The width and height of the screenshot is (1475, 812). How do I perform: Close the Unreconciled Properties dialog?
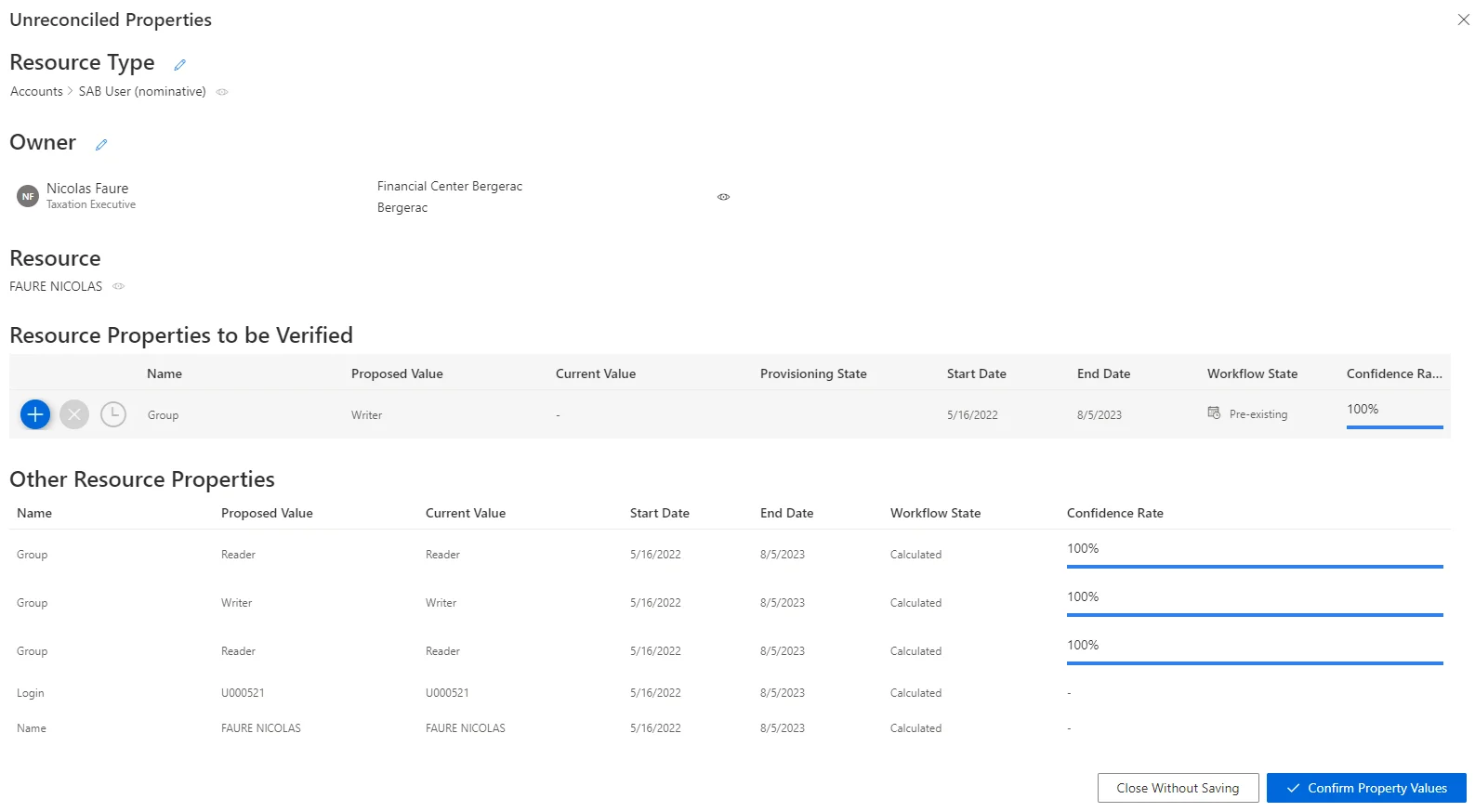tap(1463, 20)
